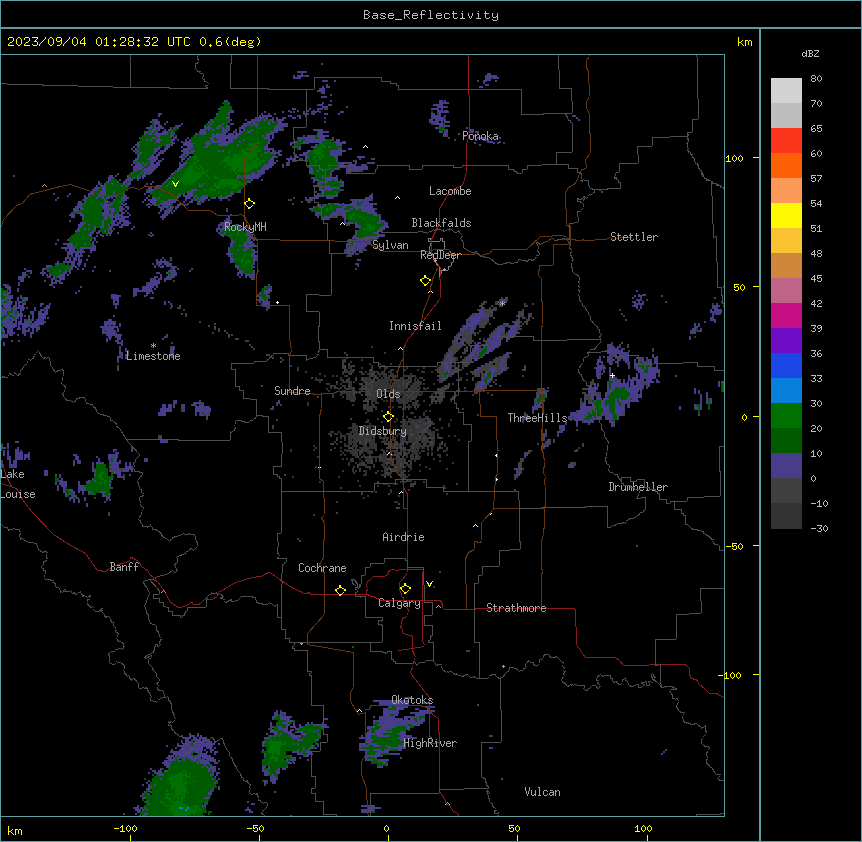Click the yellow V marker northwest of RockyMH

(175, 184)
